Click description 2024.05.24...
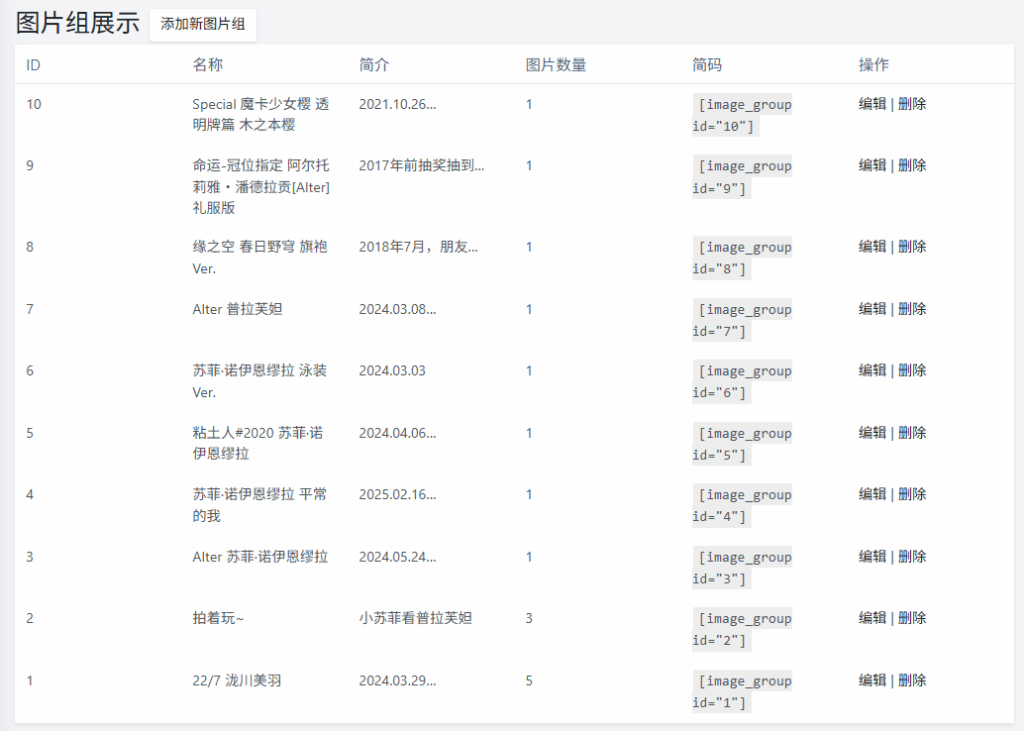Viewport: 1024px width, 731px height. (x=398, y=557)
